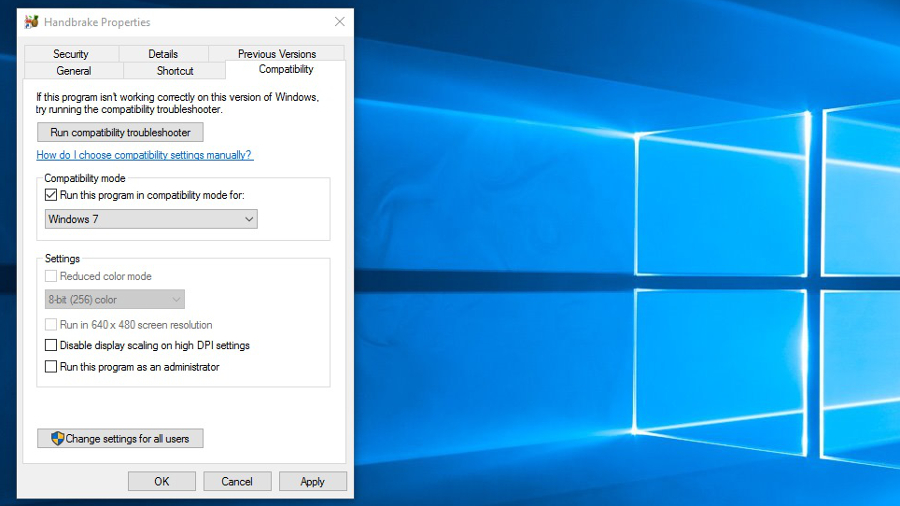The height and width of the screenshot is (506, 900).
Task: Open the Previous Versions tab
Action: [277, 54]
